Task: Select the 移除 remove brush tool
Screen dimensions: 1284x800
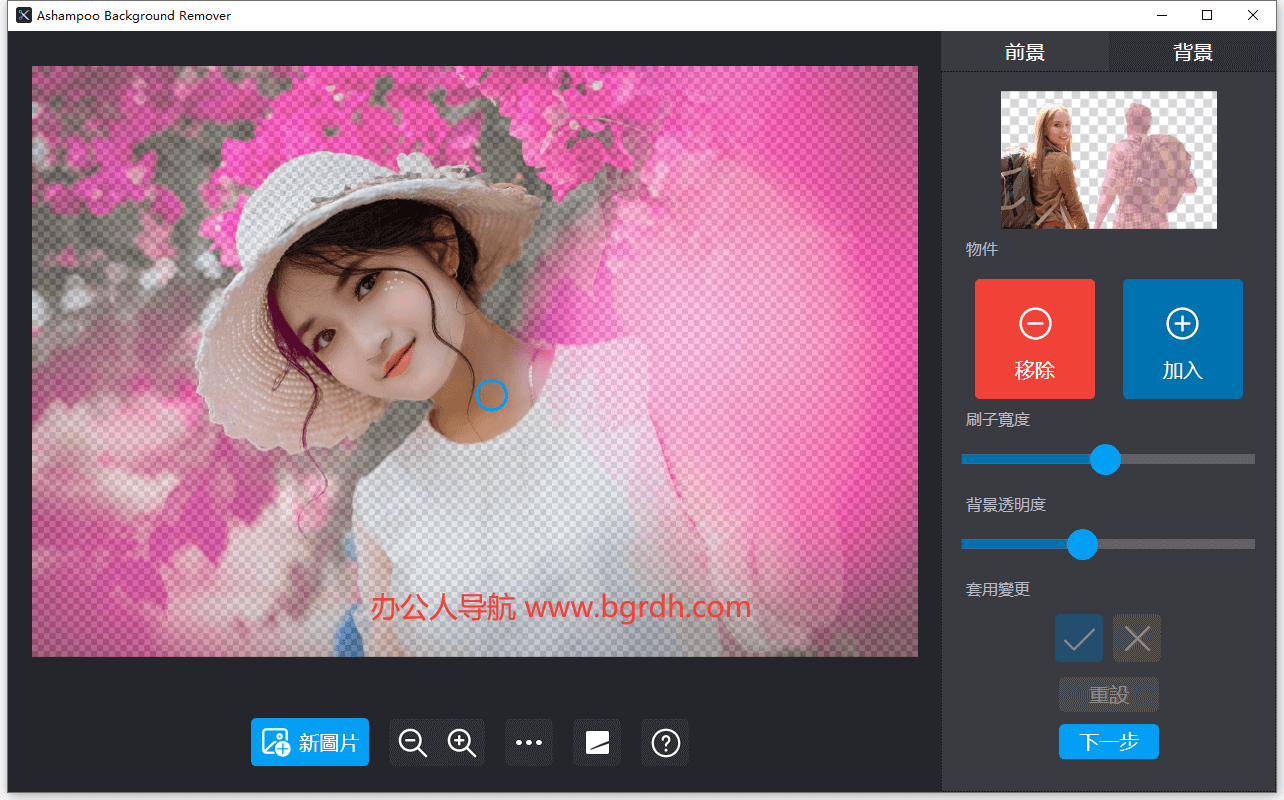Action: tap(1034, 338)
